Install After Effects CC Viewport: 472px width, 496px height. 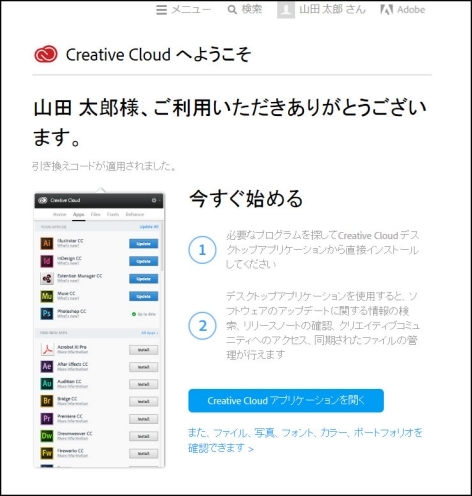(x=144, y=367)
